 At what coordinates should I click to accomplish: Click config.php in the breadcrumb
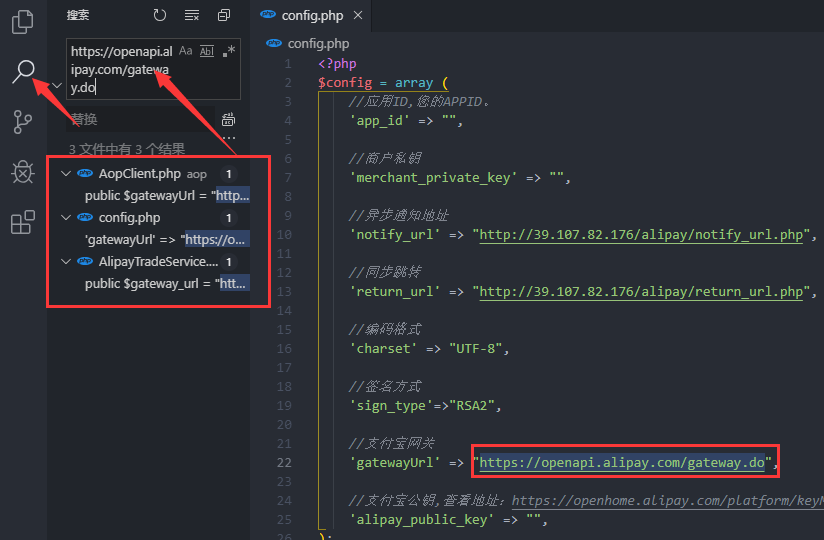318,44
